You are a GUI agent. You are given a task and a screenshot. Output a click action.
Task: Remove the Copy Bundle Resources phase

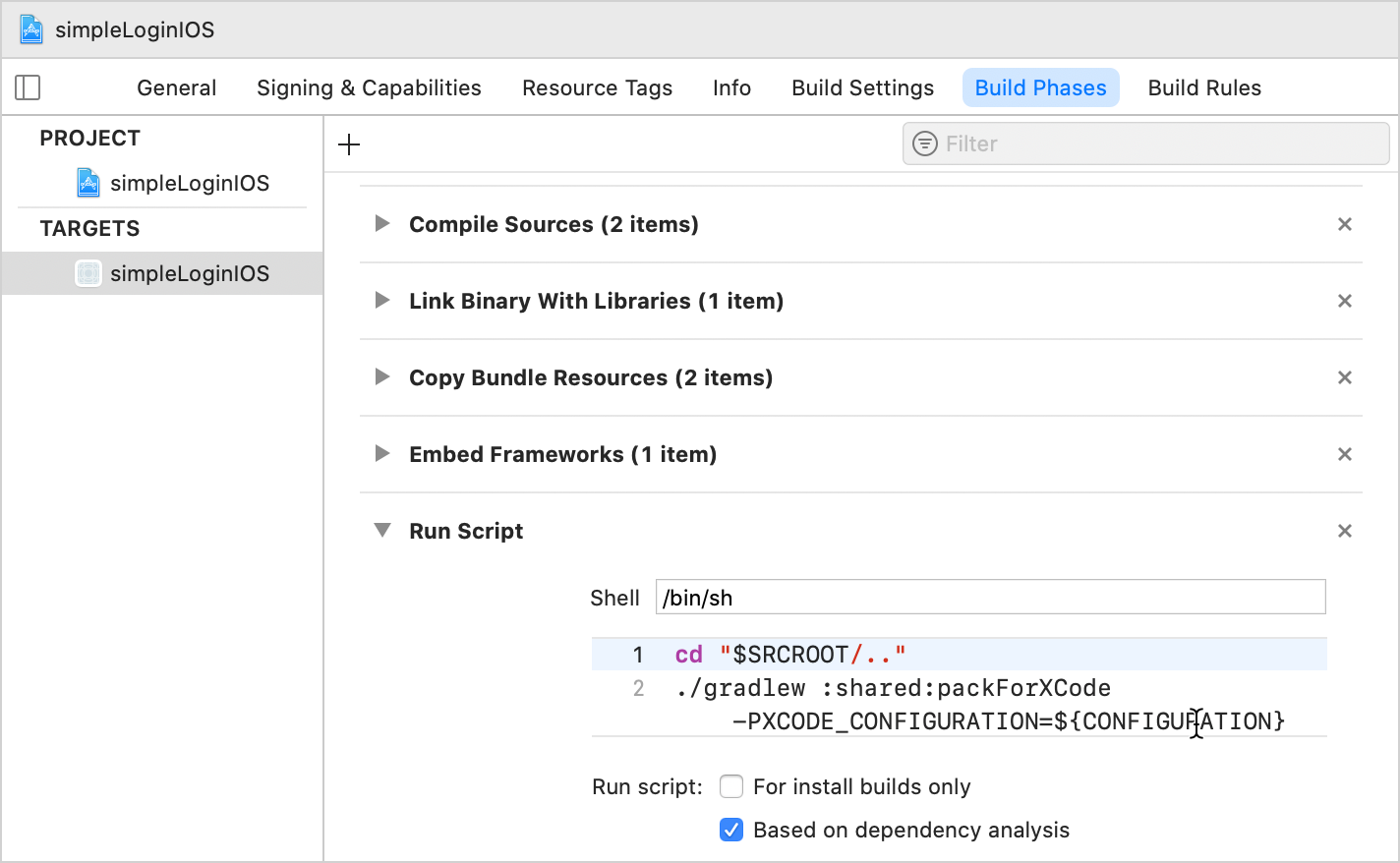1345,377
